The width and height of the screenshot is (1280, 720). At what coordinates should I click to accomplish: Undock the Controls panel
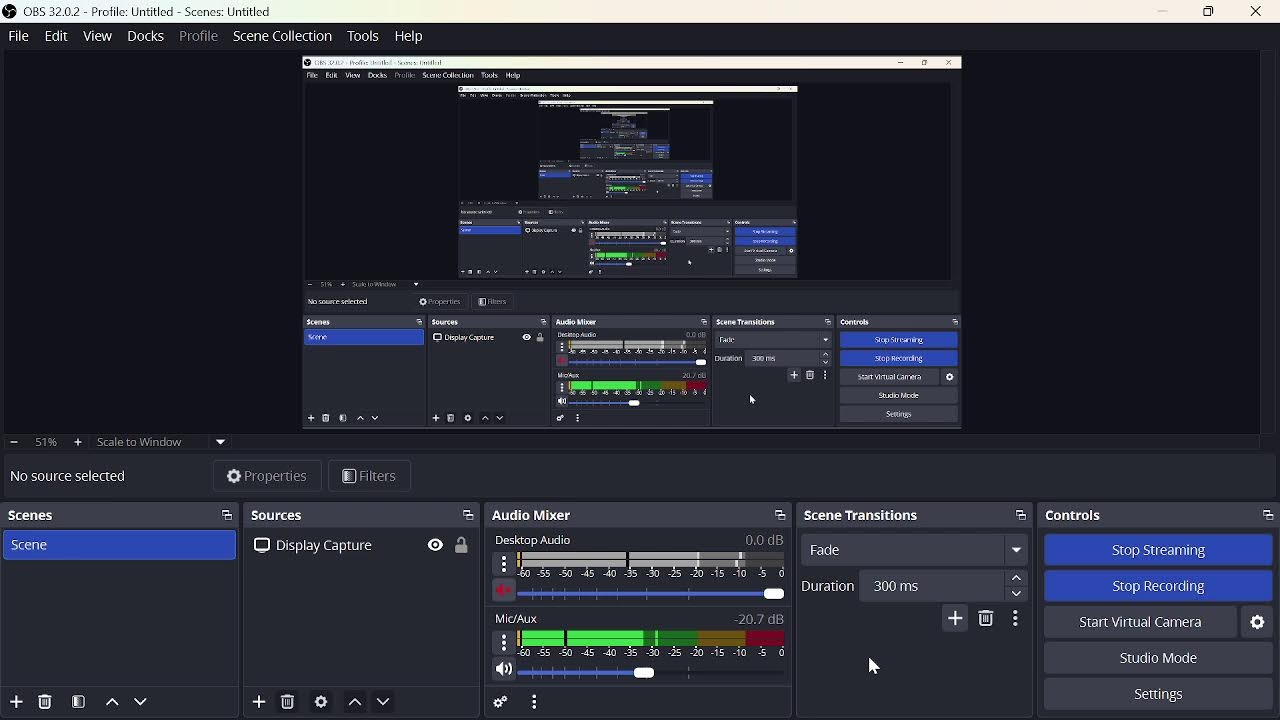1268,516
